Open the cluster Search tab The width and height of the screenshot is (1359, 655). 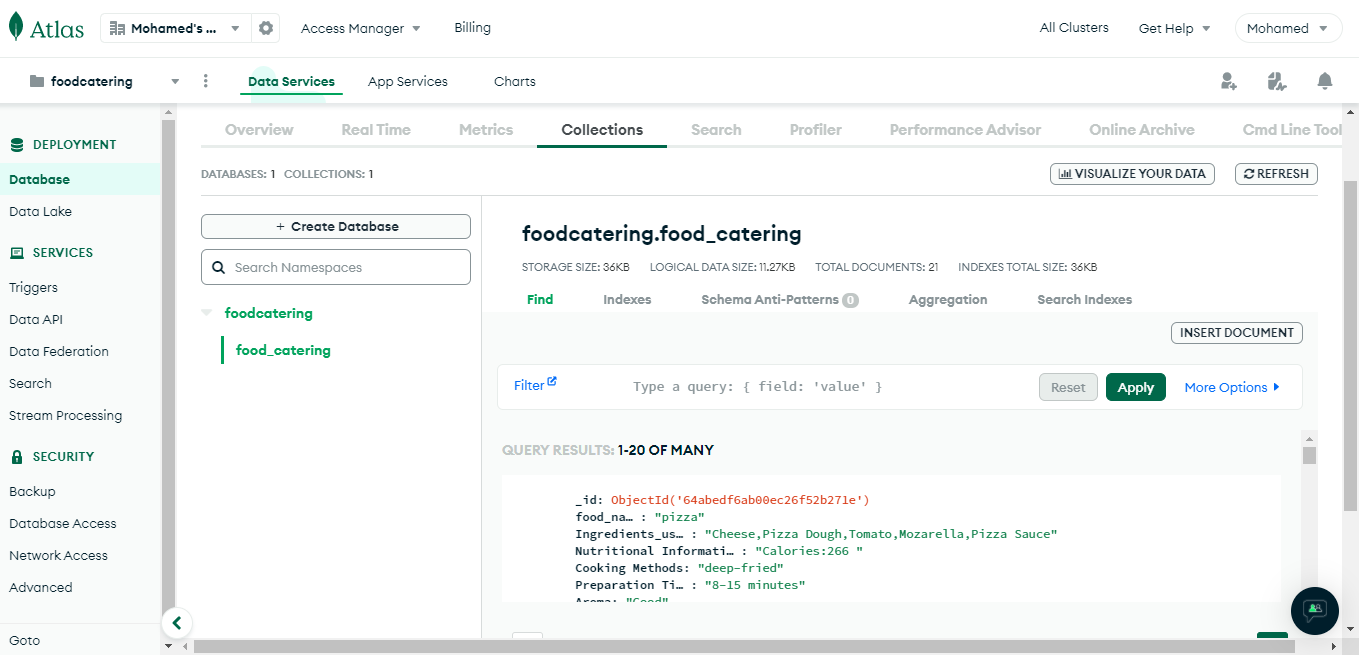coord(716,130)
